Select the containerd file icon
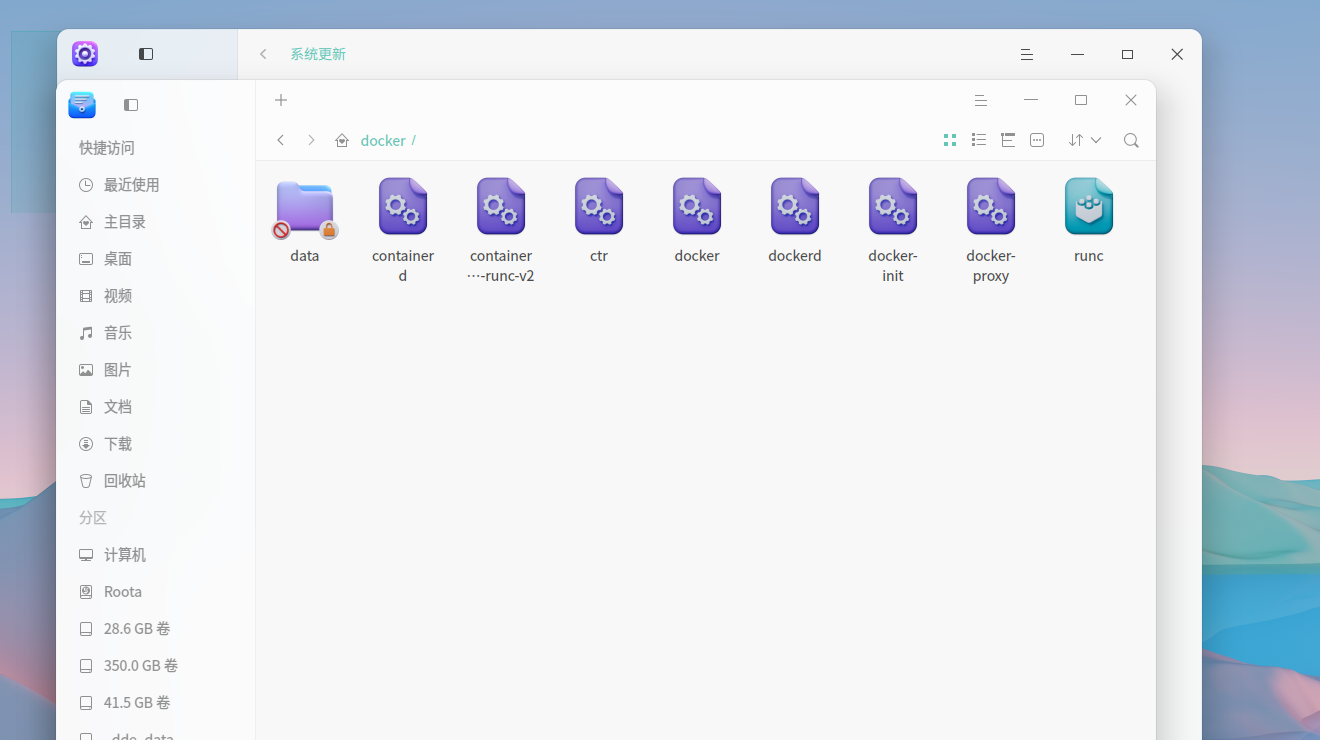The image size is (1320, 740). (403, 207)
